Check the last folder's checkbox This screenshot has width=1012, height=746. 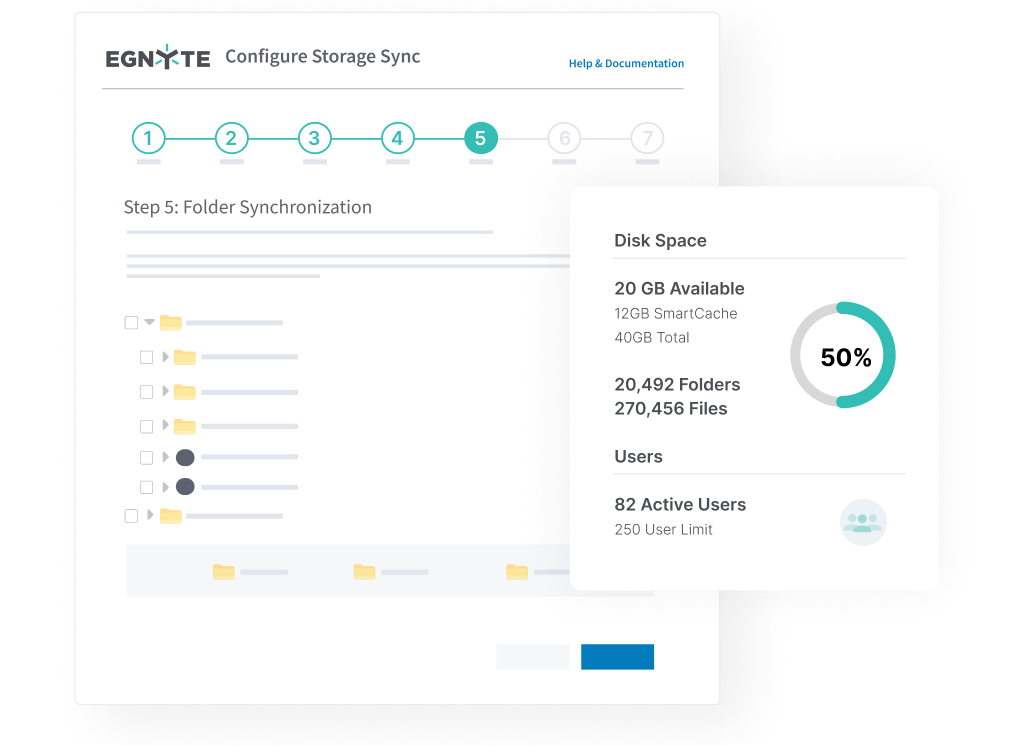click(x=131, y=516)
